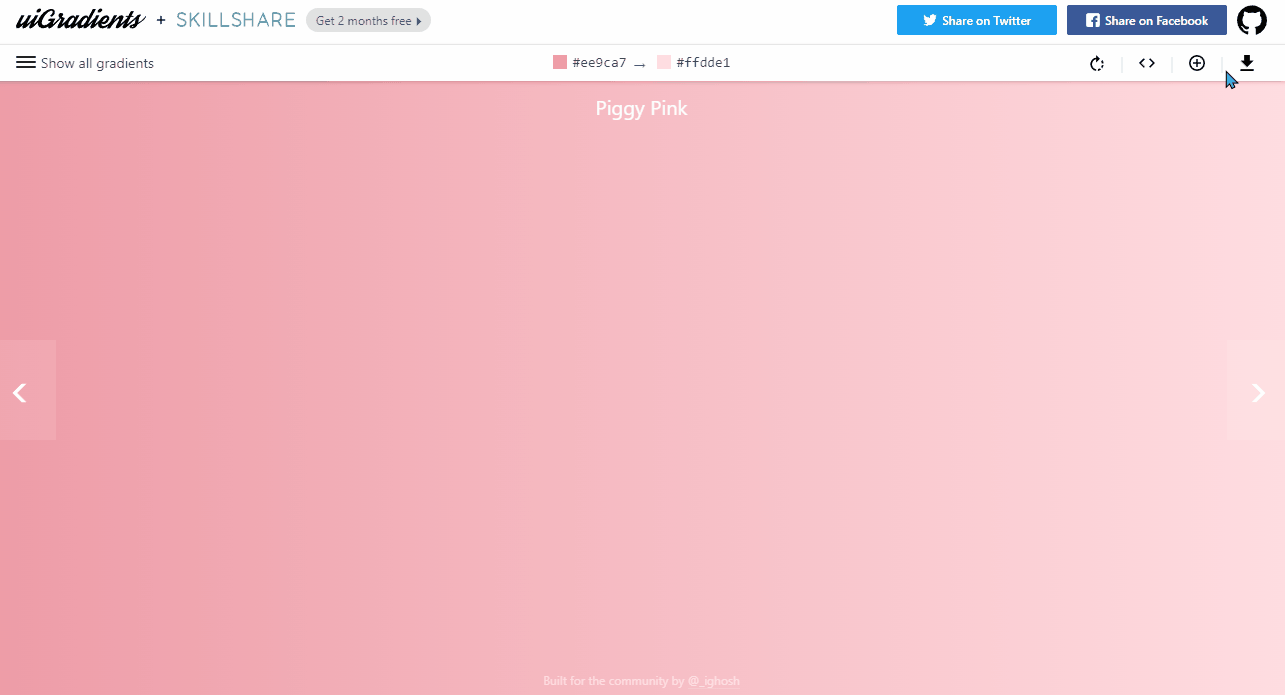Image resolution: width=1285 pixels, height=695 pixels.
Task: Go to previous gradient arrow
Action: point(20,393)
